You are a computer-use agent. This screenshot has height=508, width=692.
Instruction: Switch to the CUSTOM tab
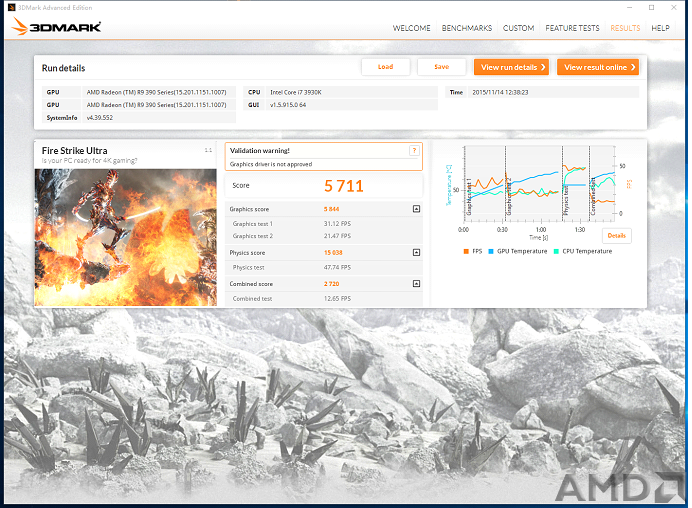pos(518,28)
